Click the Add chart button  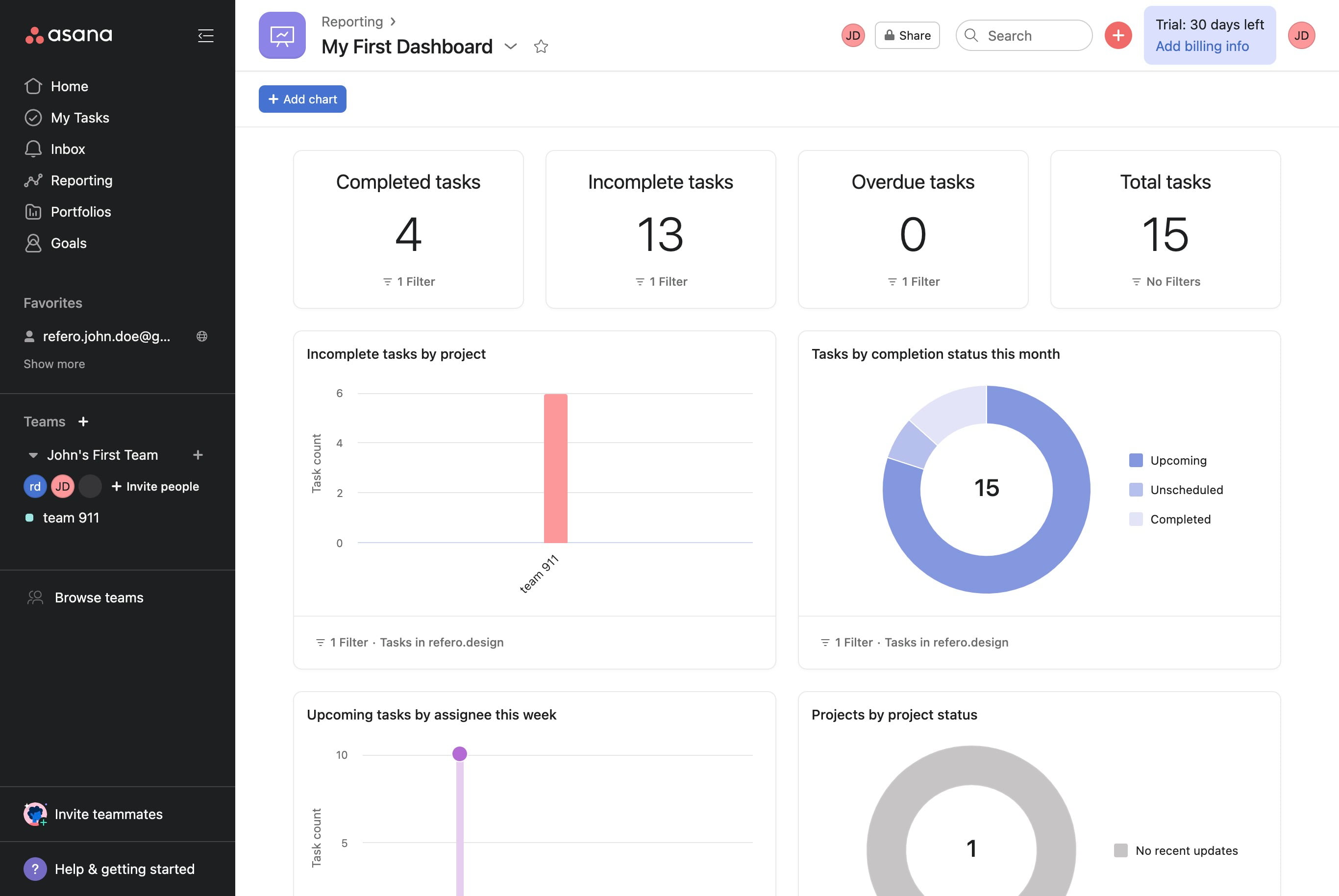pos(302,99)
